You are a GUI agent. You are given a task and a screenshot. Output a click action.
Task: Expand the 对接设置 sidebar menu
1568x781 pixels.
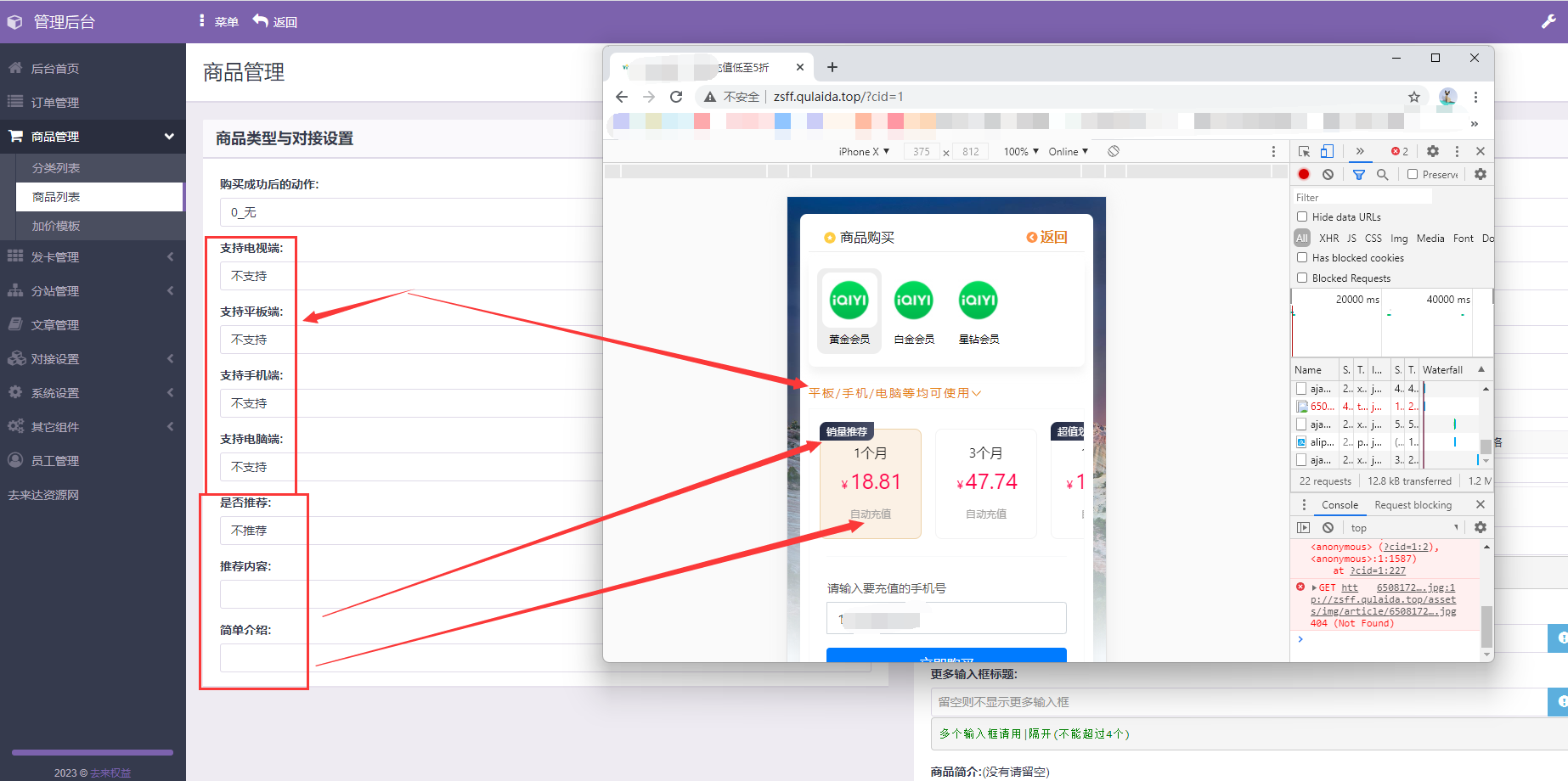(x=93, y=358)
